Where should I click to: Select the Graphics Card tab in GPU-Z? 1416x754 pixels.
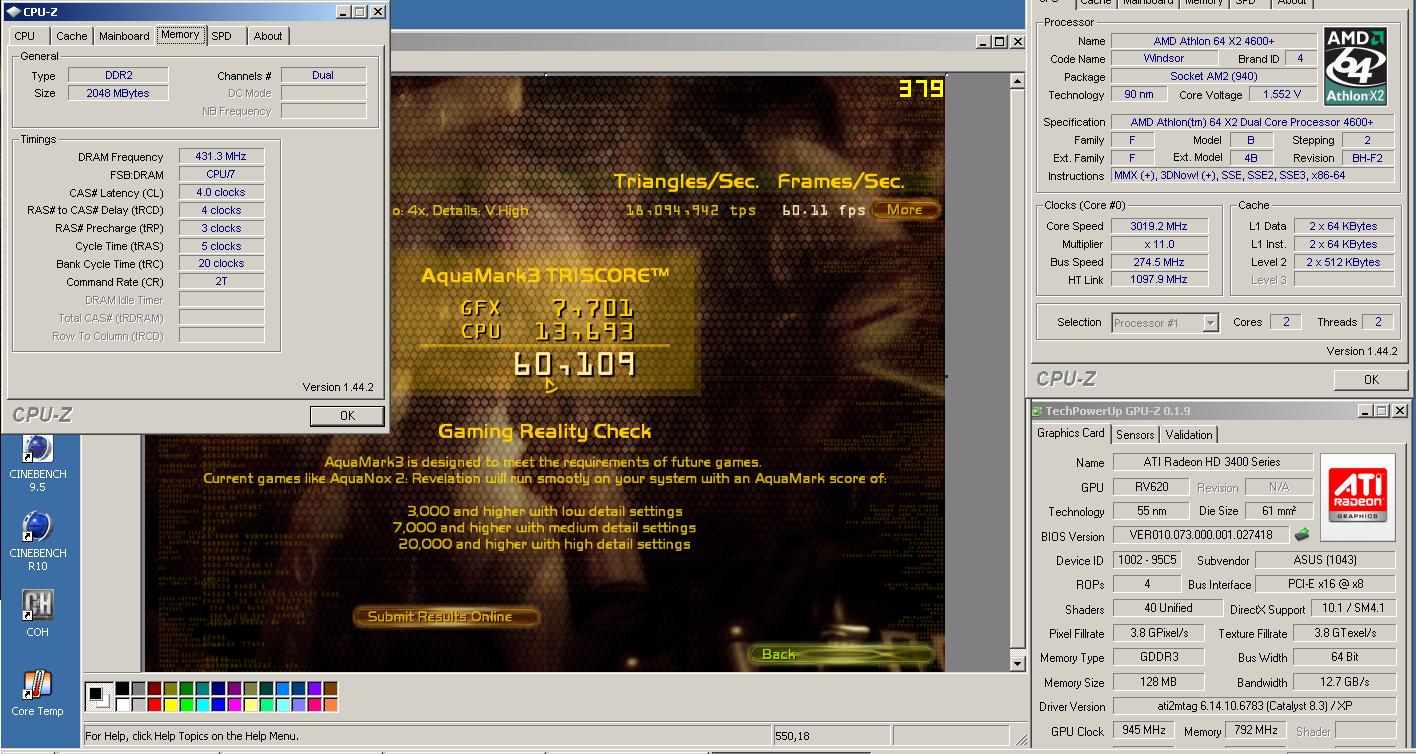click(1071, 433)
